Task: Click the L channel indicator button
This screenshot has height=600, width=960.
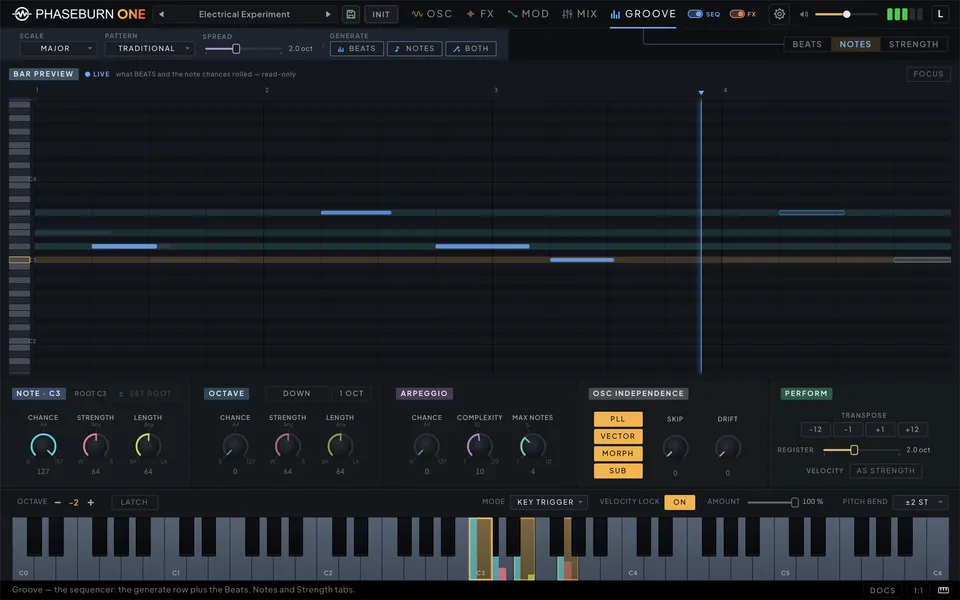Action: click(940, 14)
